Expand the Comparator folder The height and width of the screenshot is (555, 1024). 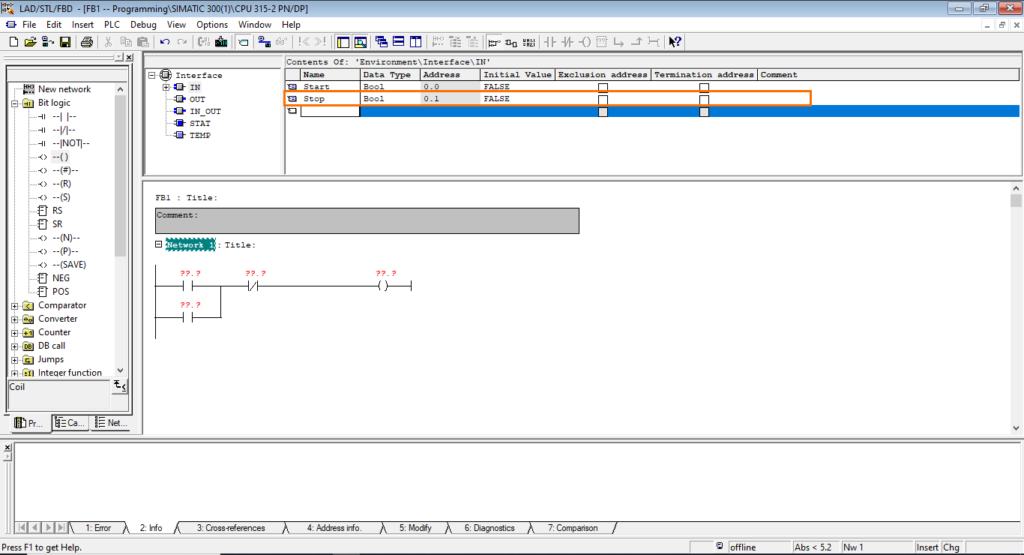pos(14,306)
